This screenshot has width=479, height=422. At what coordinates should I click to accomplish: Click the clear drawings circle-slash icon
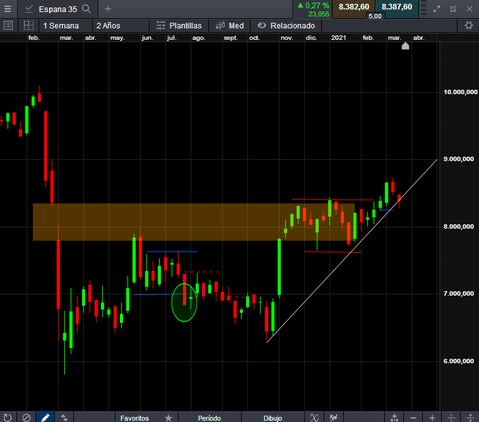(27, 417)
